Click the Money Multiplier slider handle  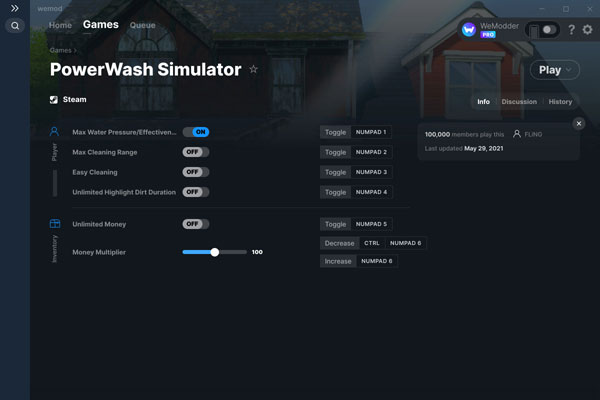tap(215, 252)
